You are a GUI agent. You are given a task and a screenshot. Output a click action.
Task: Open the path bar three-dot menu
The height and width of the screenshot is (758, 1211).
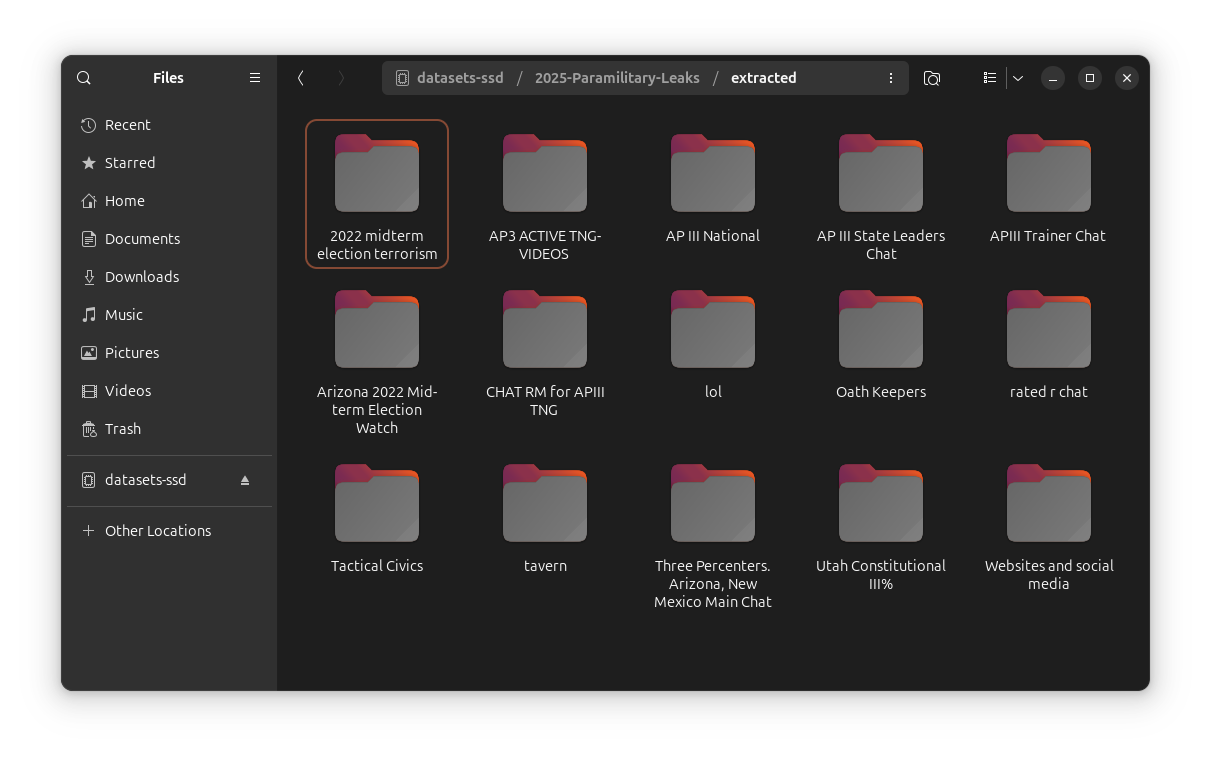point(891,78)
